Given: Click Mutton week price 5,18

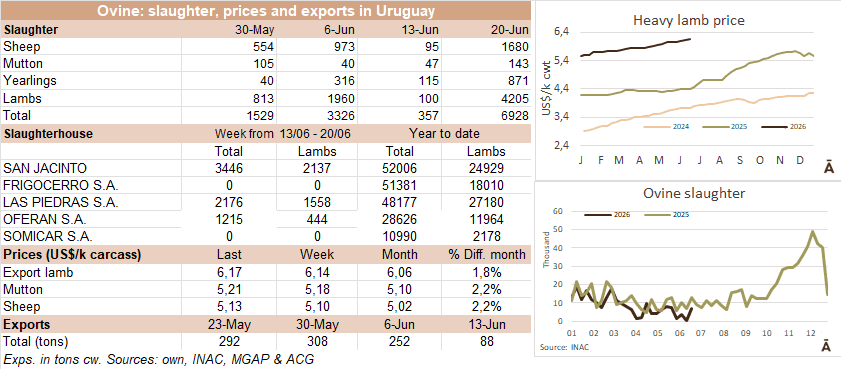Looking at the screenshot, I should pos(317,290).
